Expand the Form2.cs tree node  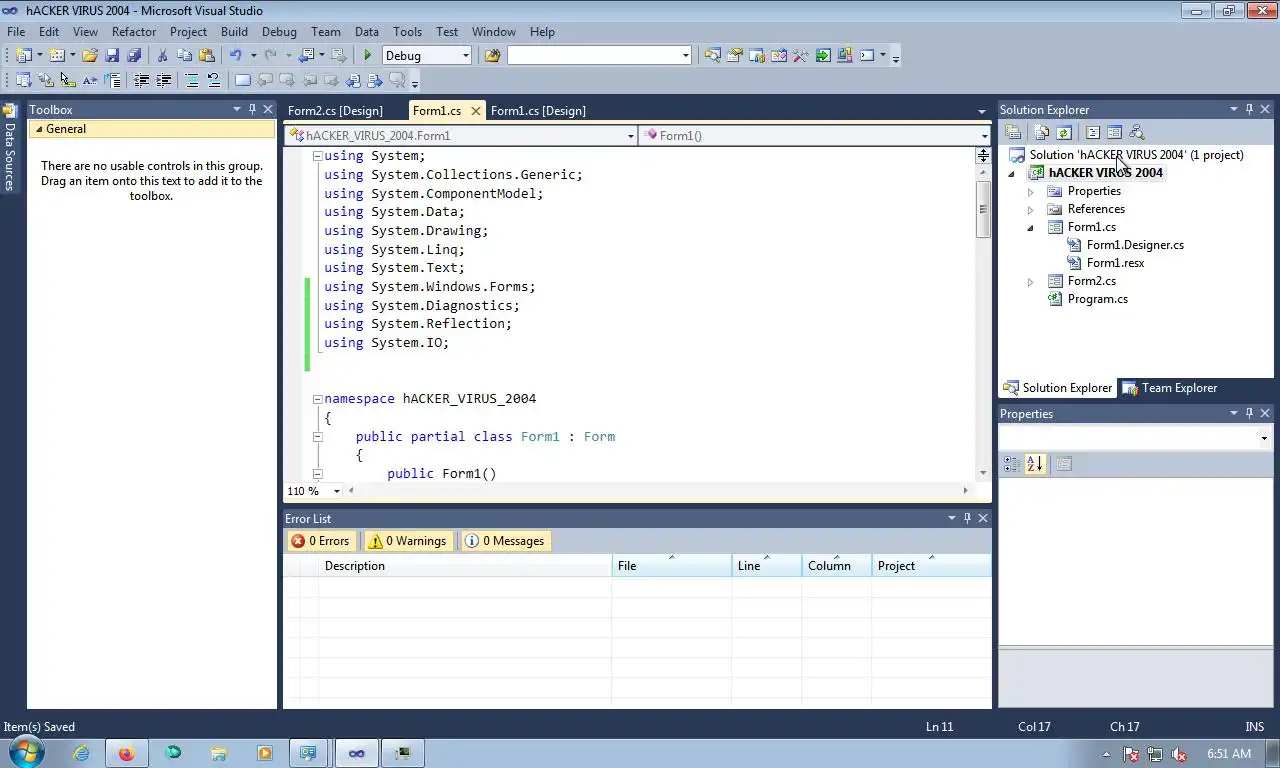[x=1031, y=281]
